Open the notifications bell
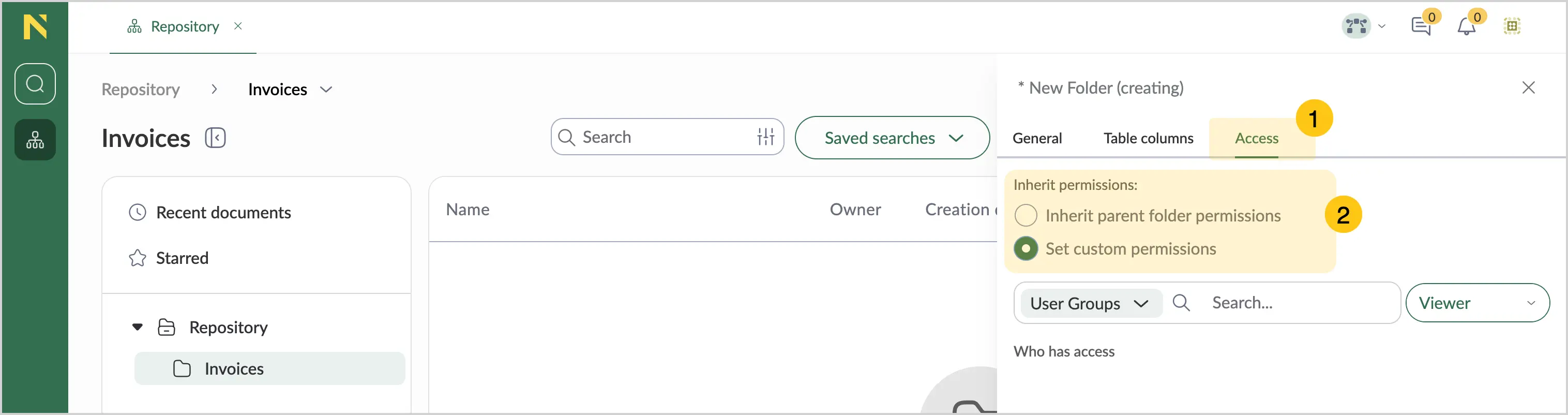The height and width of the screenshot is (415, 1568). click(1466, 26)
